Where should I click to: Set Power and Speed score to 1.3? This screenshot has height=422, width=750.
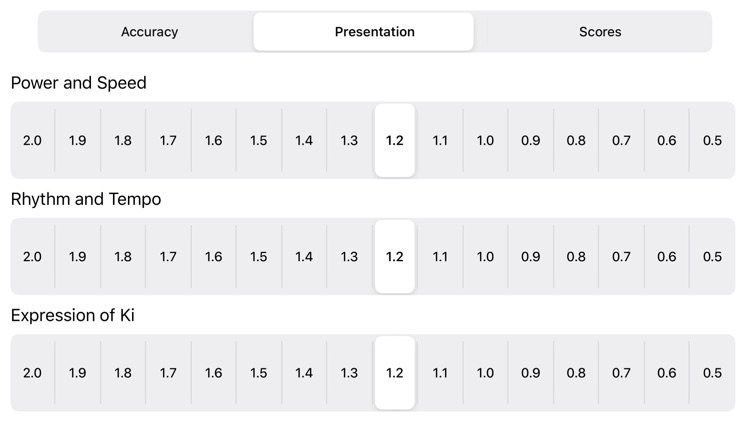tap(349, 140)
